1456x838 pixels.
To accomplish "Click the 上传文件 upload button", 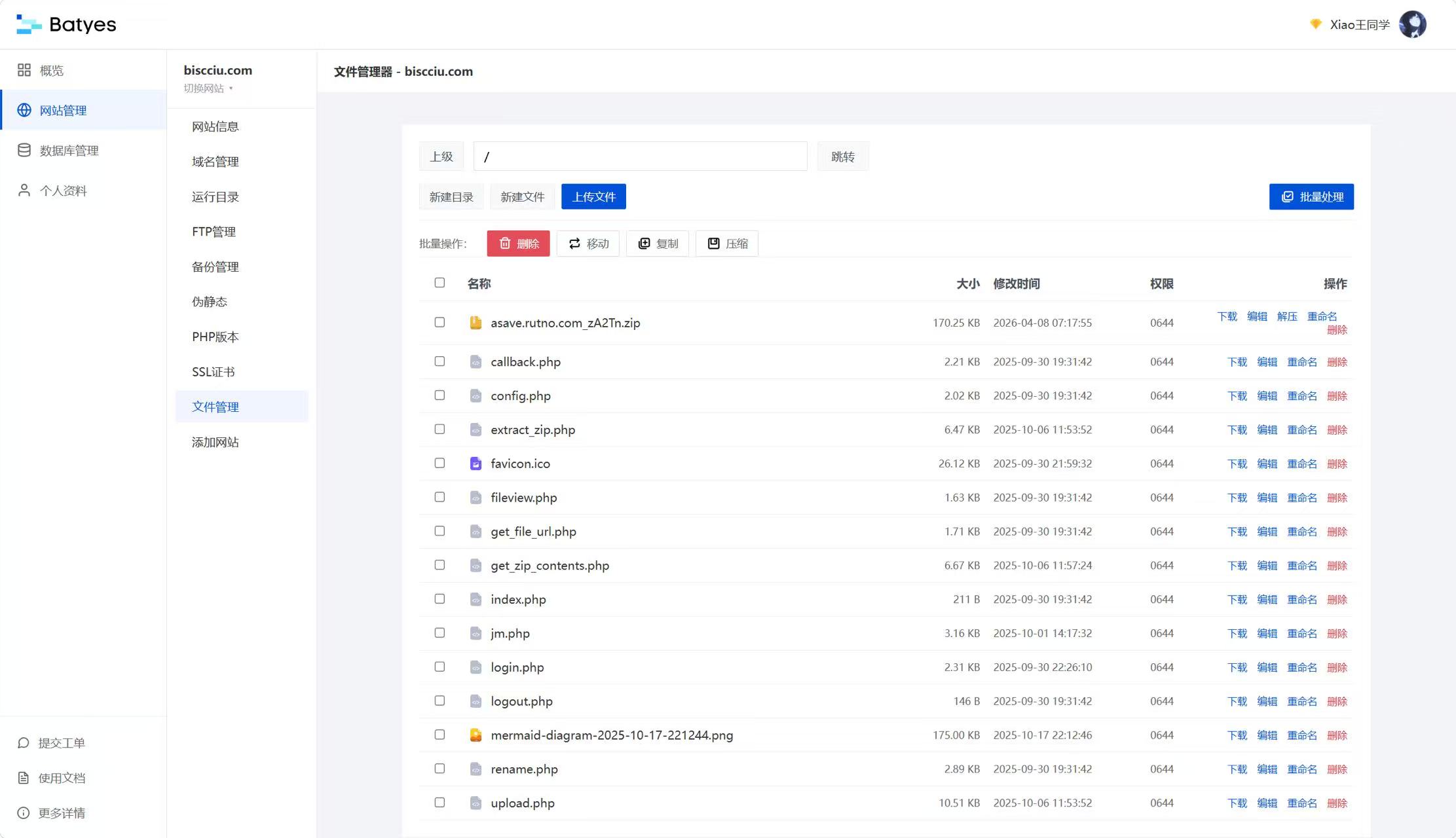I will click(x=593, y=196).
